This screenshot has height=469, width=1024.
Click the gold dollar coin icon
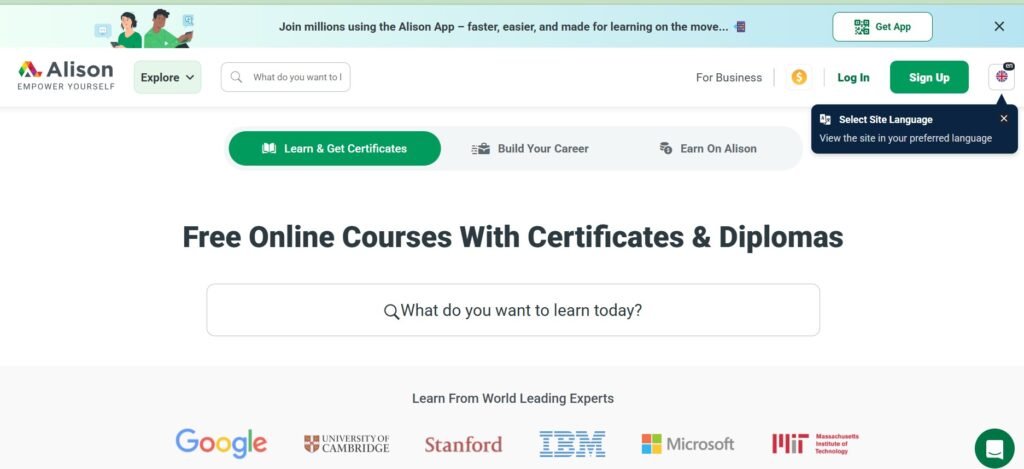799,77
